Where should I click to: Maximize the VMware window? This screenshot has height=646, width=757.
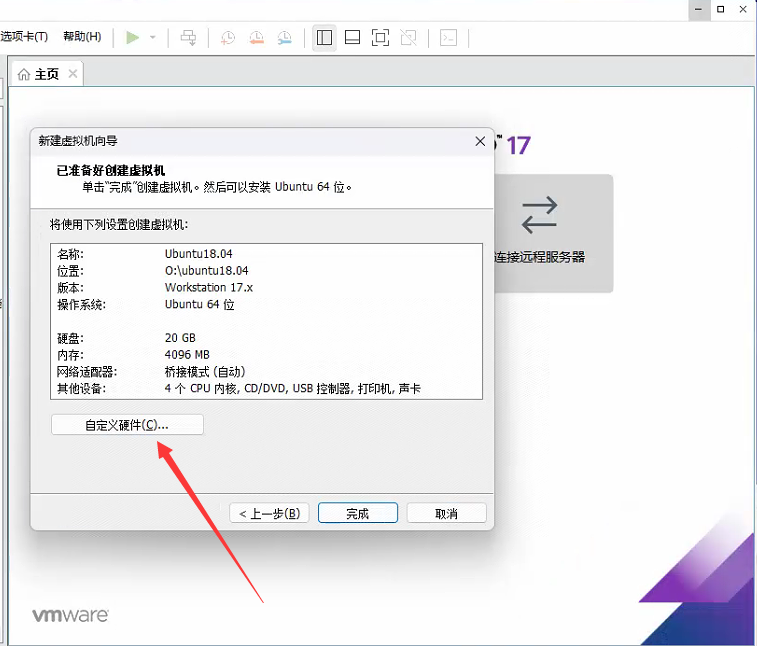tap(720, 9)
